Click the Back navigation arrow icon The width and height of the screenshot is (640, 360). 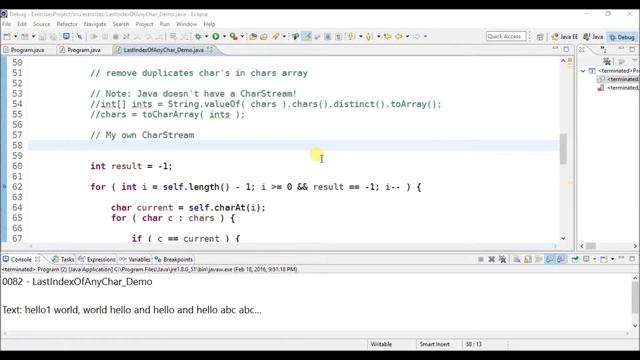coord(399,36)
